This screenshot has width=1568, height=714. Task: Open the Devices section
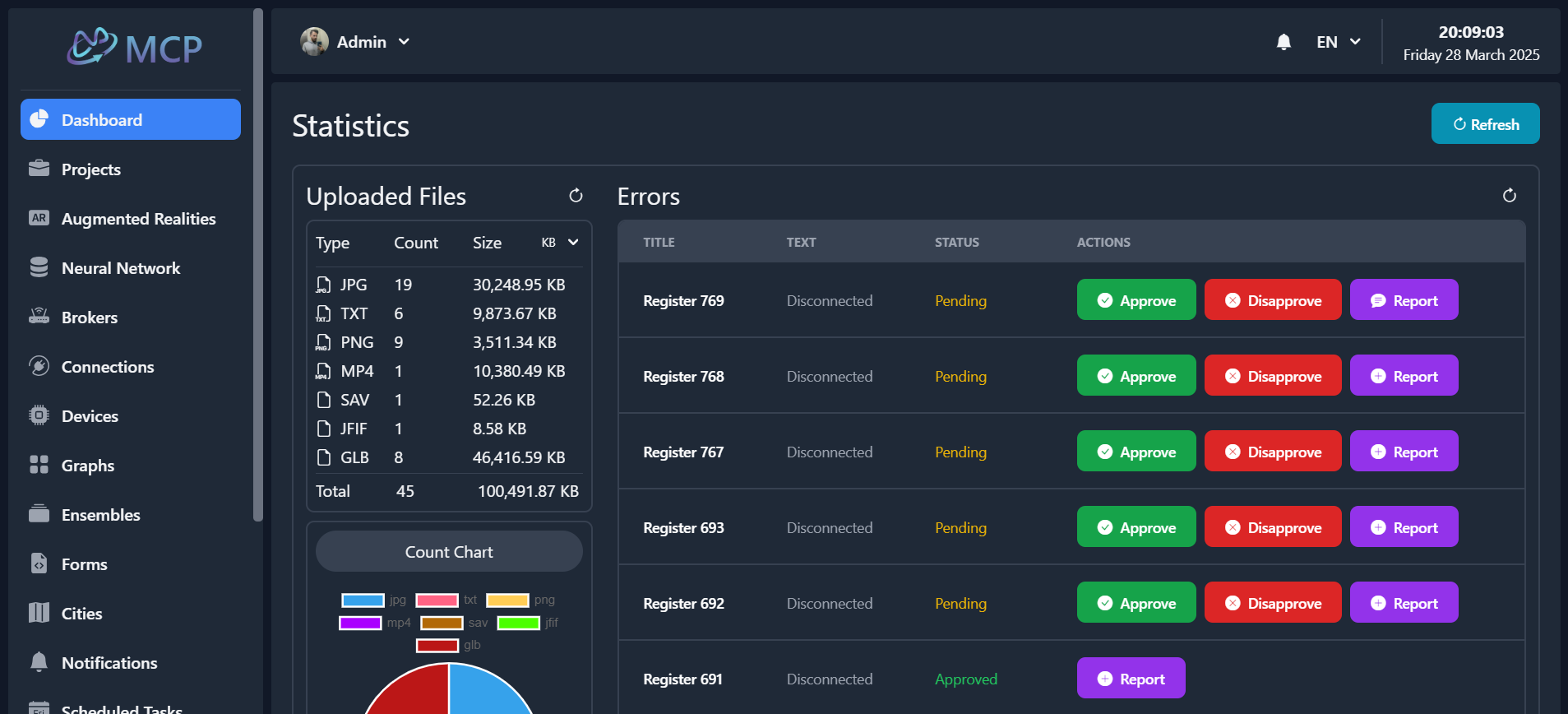click(90, 416)
